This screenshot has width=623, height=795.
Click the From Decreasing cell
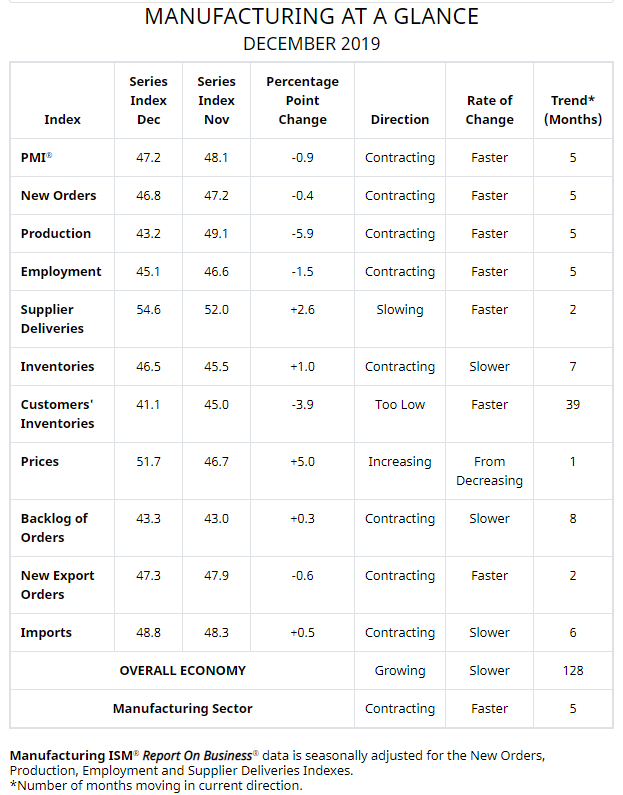click(x=489, y=471)
